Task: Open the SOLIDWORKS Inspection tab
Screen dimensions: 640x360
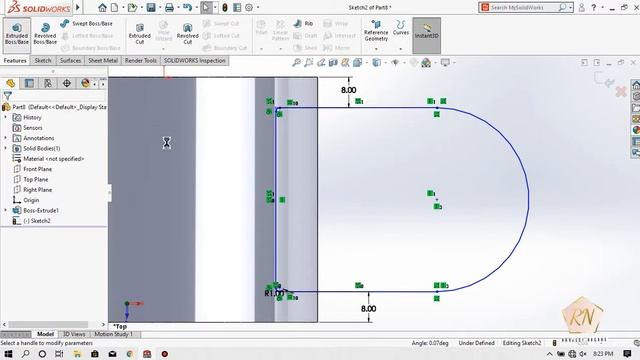Action: [194, 60]
